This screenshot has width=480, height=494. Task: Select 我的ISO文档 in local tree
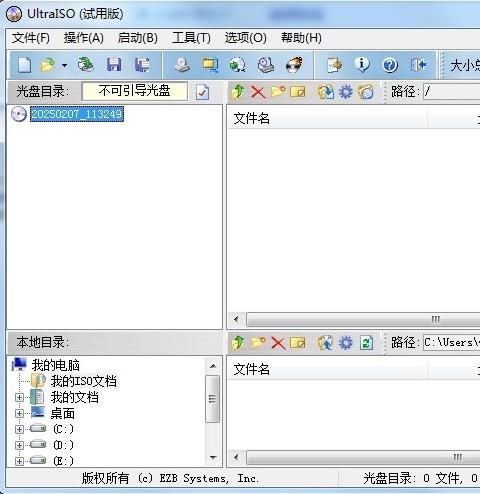[x=84, y=381]
